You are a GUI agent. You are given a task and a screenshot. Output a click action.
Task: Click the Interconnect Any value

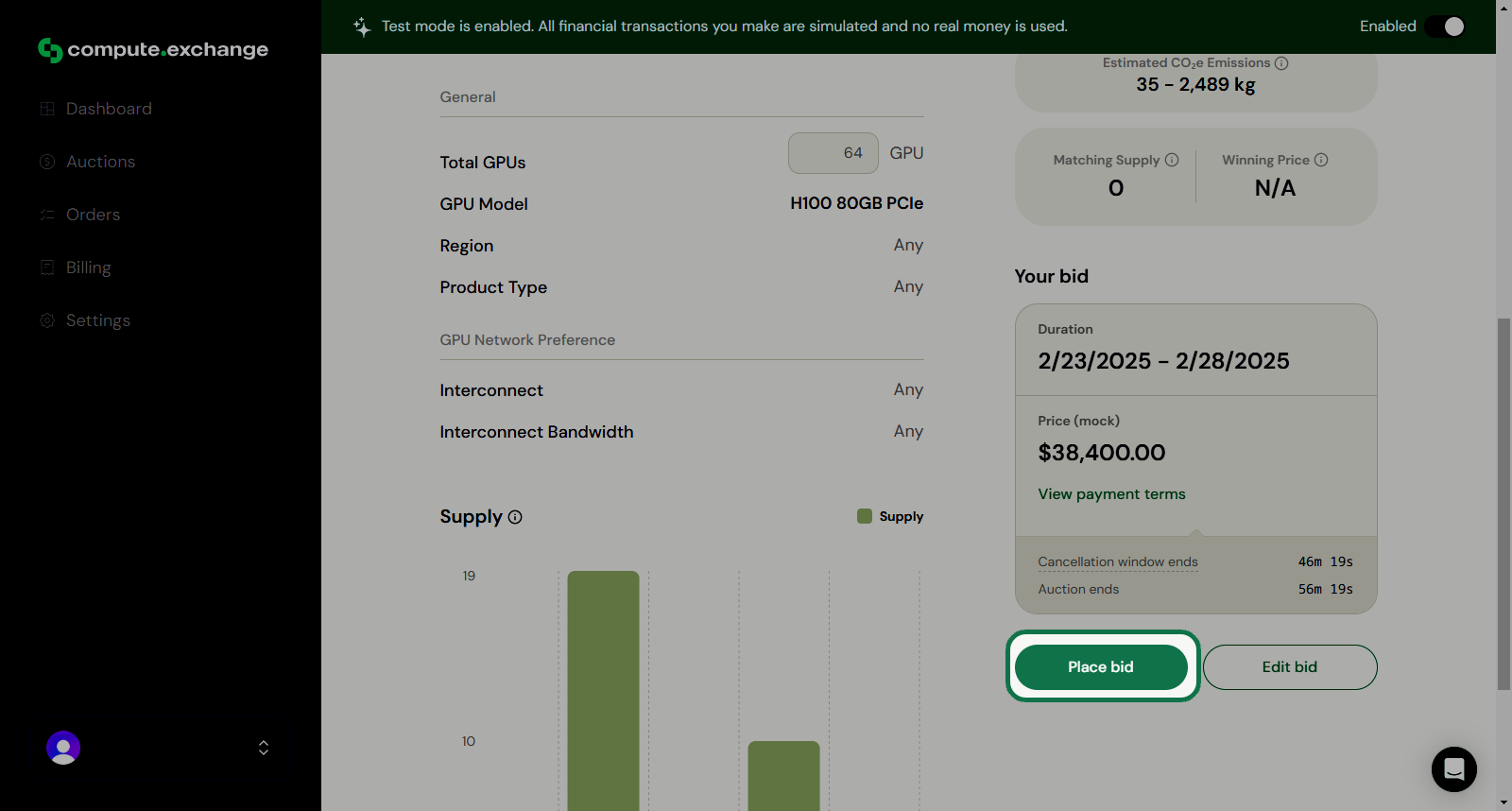coord(908,389)
